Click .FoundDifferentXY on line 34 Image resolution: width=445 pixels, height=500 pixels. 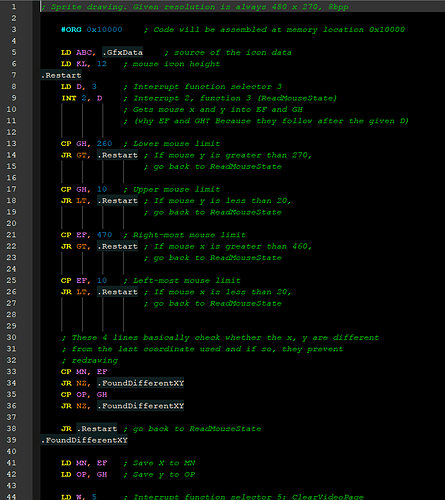[x=140, y=383]
